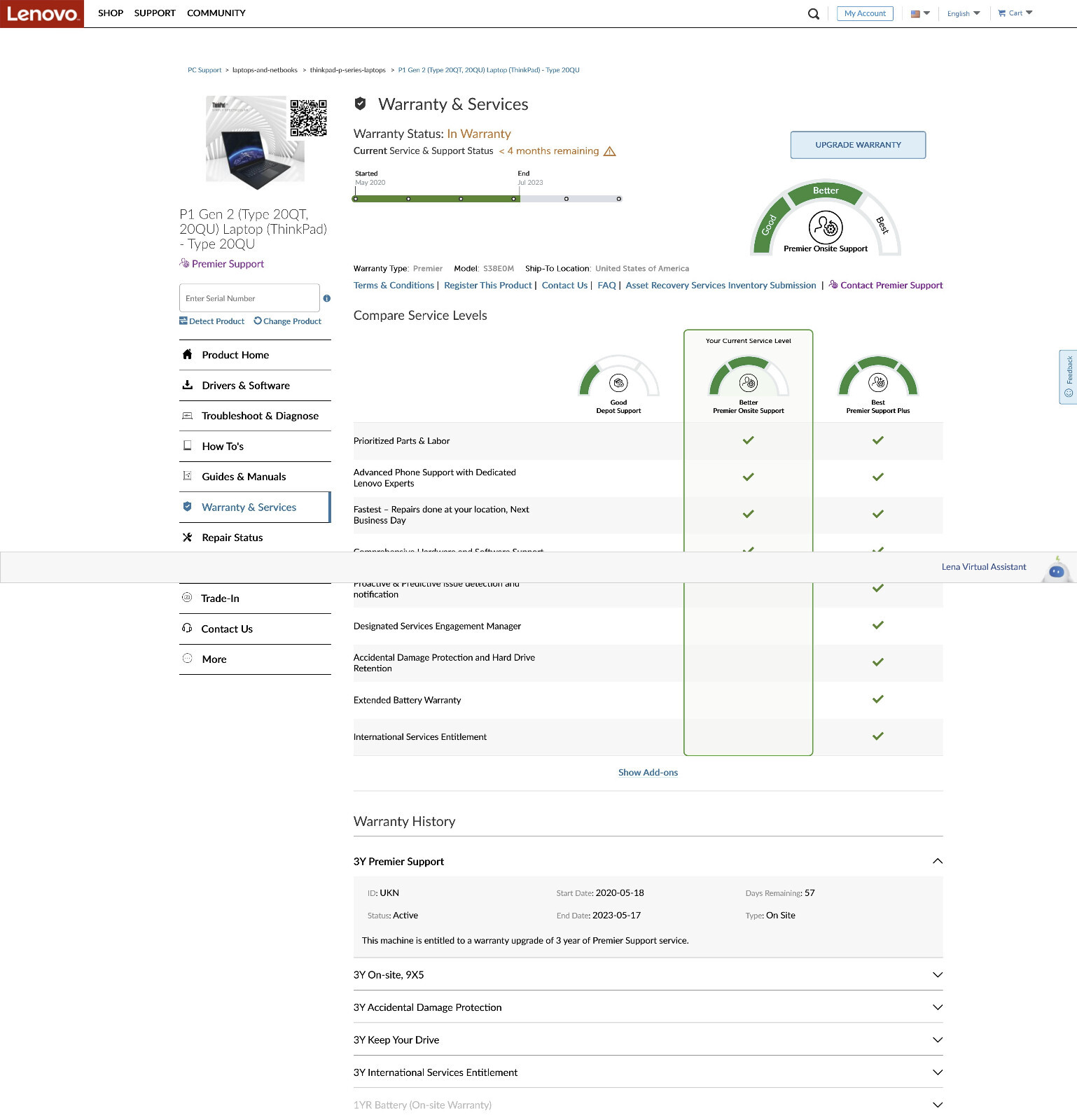Image resolution: width=1077 pixels, height=1120 pixels.
Task: Open the SHOP menu
Action: (x=111, y=13)
